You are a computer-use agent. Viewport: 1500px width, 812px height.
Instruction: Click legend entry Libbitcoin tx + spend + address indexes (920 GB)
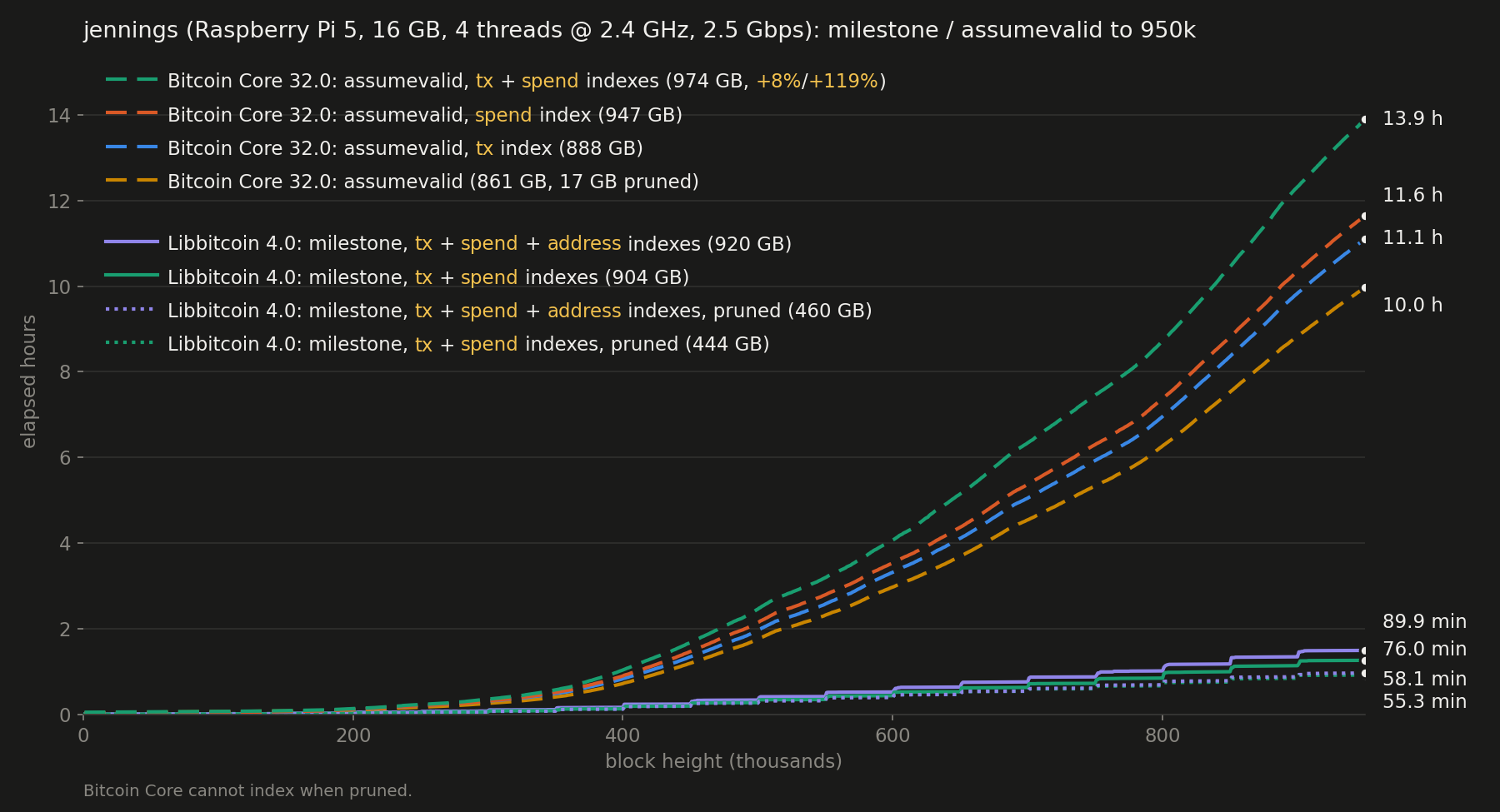[479, 244]
